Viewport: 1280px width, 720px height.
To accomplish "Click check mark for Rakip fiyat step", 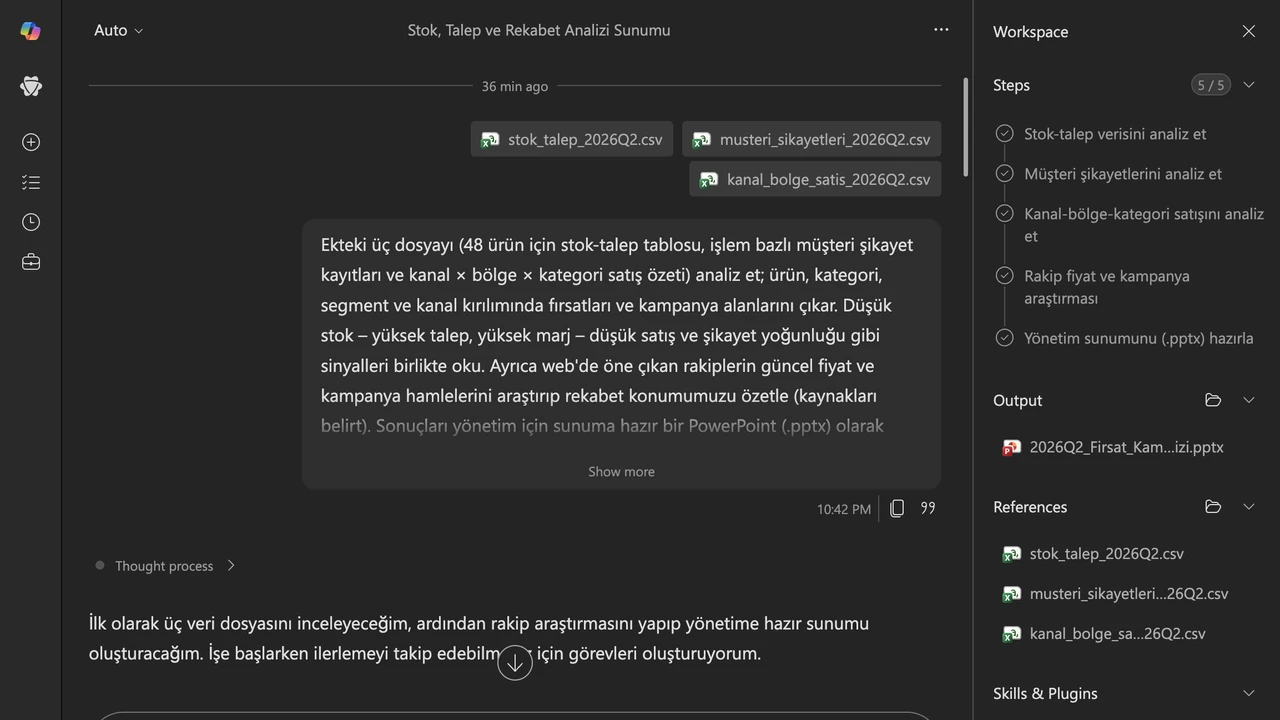I will click(1005, 276).
